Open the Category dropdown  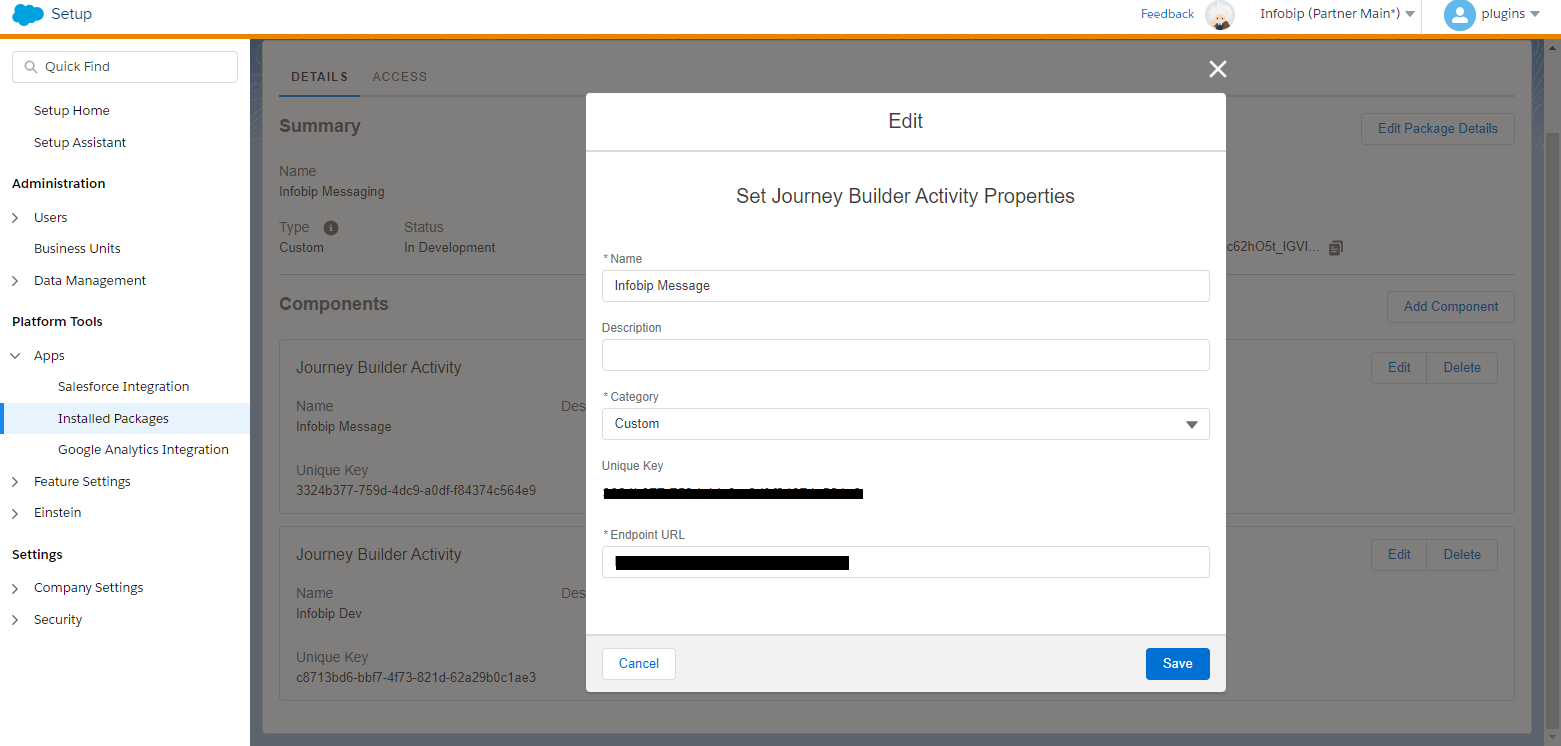coord(905,424)
